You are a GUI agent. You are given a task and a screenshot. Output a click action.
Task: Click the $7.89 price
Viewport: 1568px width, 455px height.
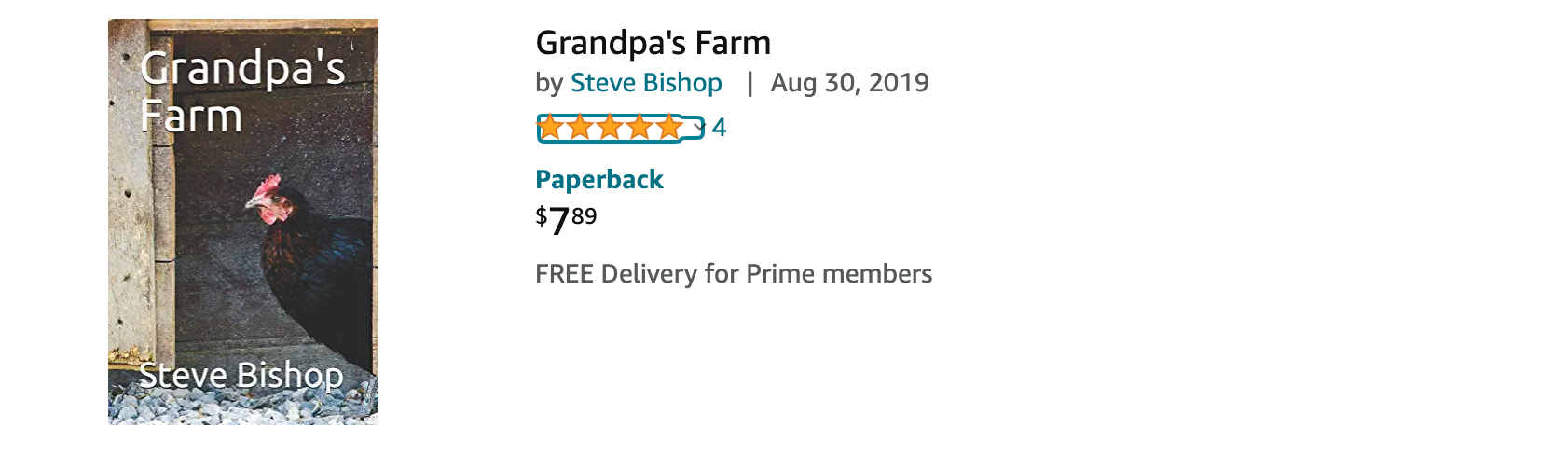tap(566, 221)
